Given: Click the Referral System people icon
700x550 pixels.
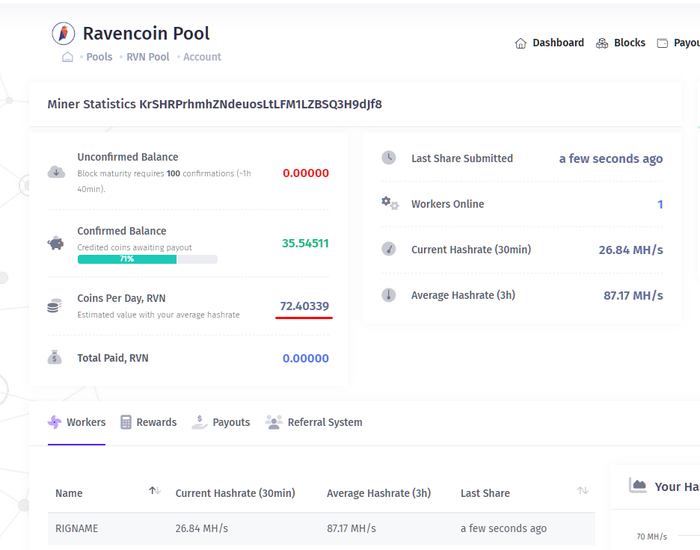Looking at the screenshot, I should tap(274, 422).
